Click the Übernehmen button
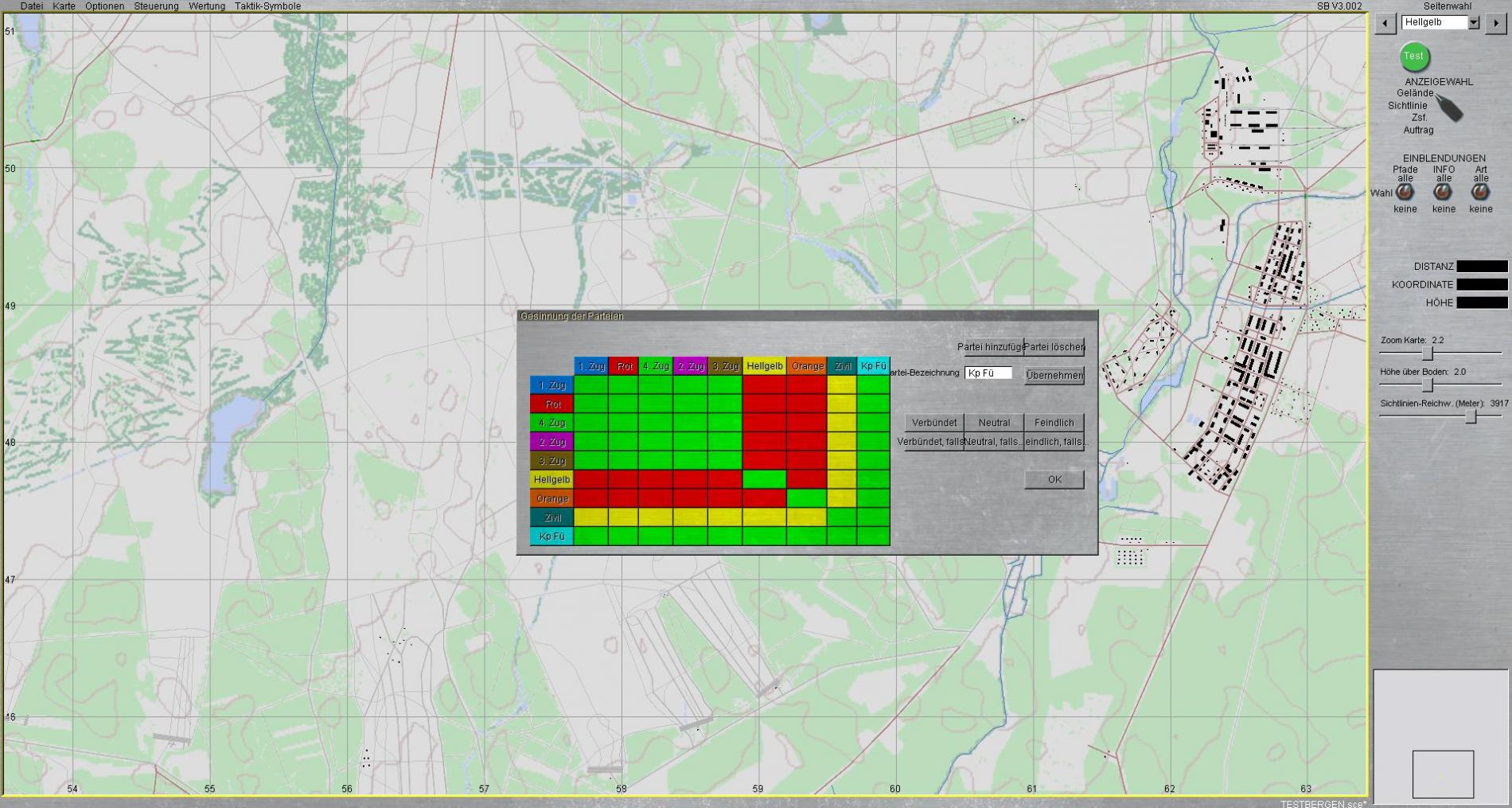The width and height of the screenshot is (1512, 808). pyautogui.click(x=1054, y=375)
